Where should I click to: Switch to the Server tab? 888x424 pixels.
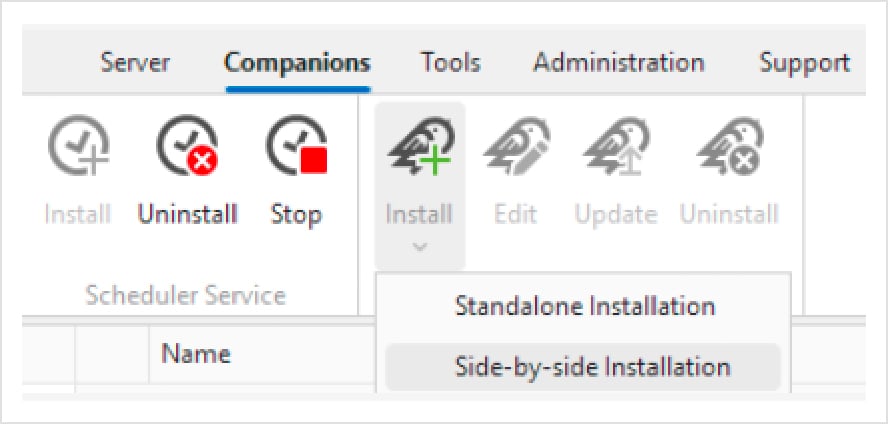[x=135, y=62]
